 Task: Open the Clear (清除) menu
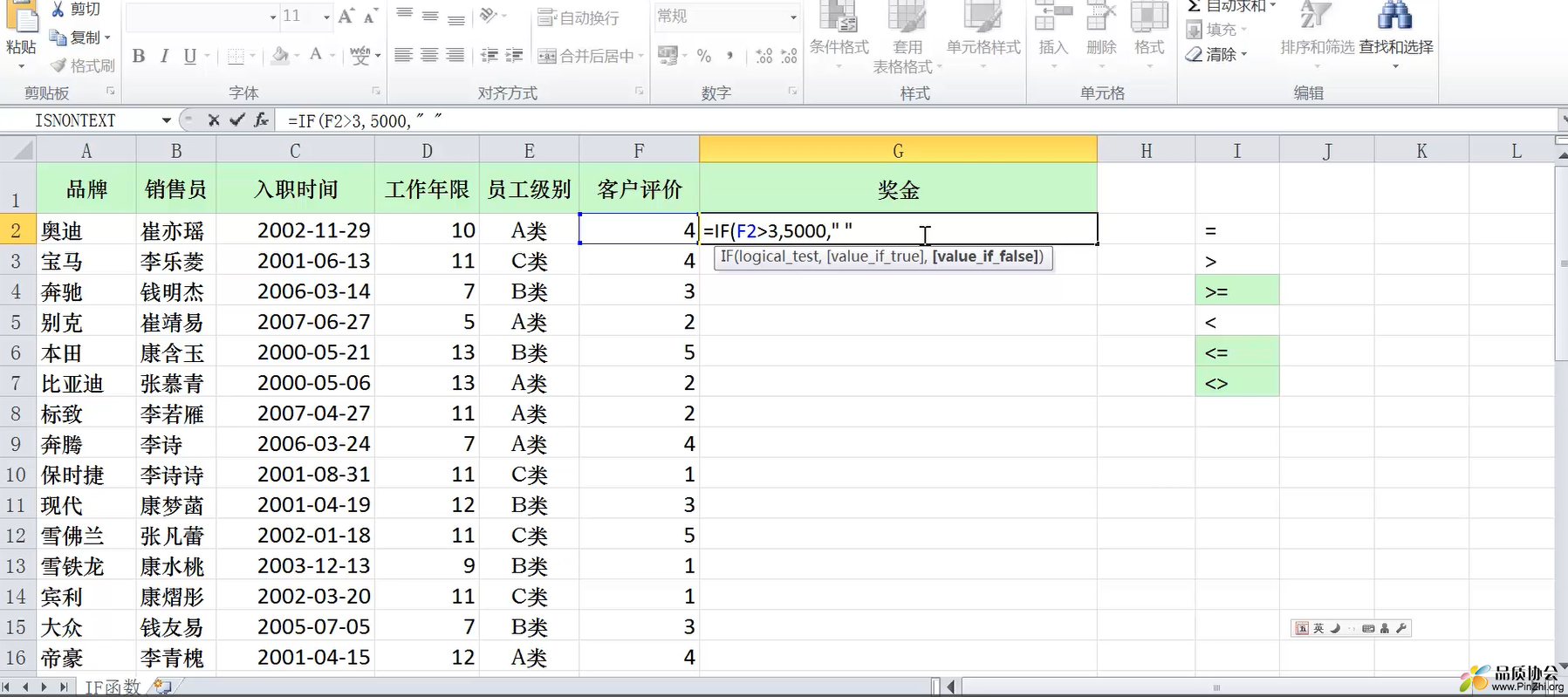point(1216,54)
